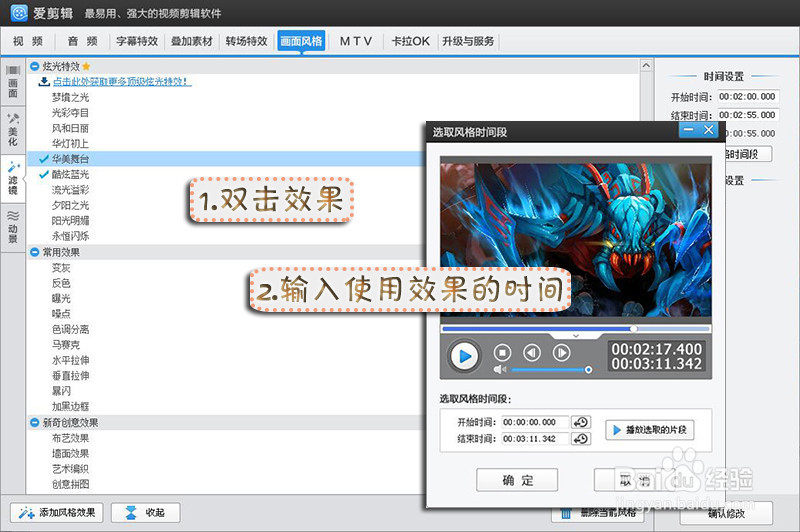This screenshot has width=800, height=532.
Task: Select the 动景 sidebar category
Action: [13, 227]
